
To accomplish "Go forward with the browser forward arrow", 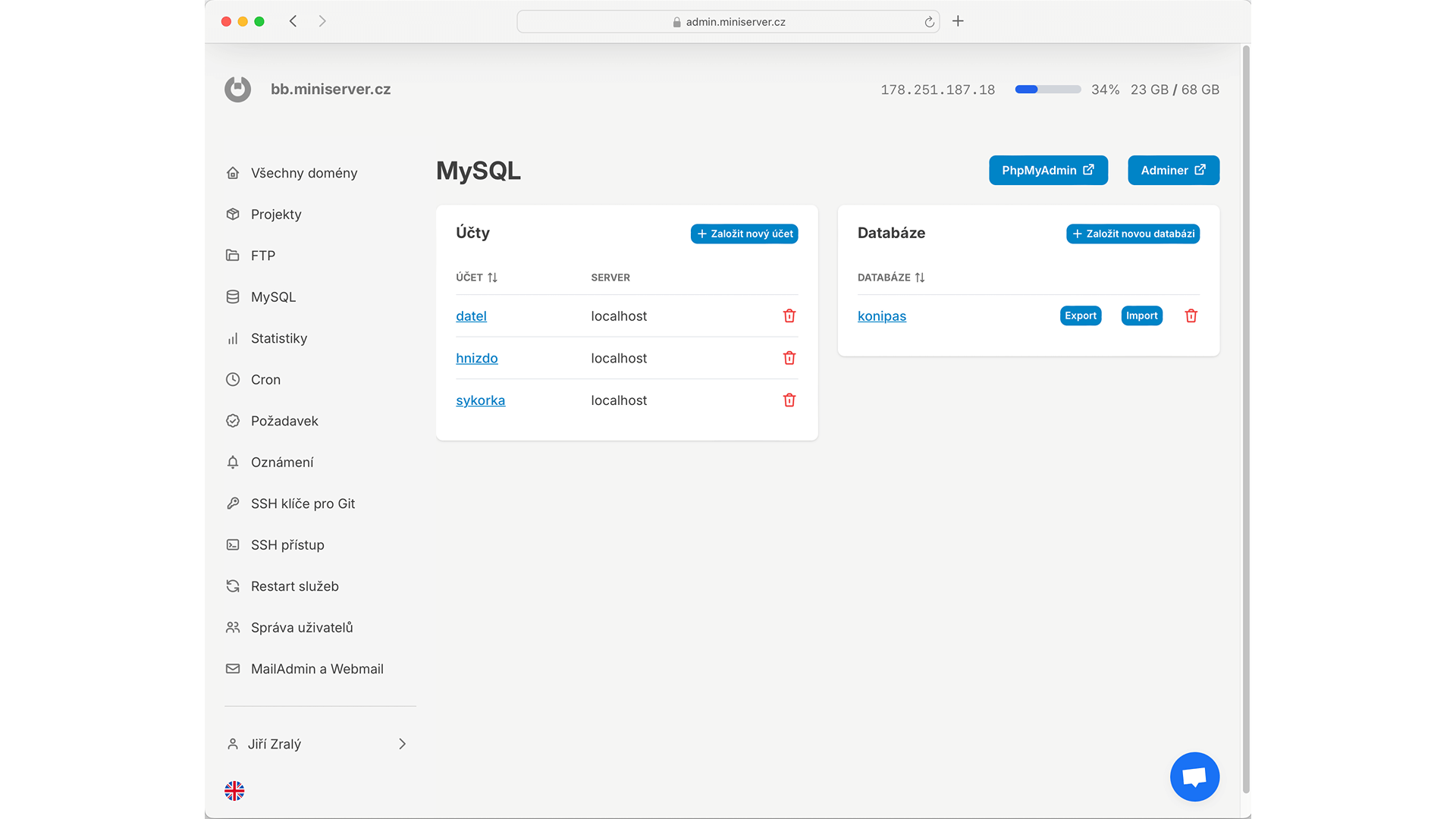I will [x=322, y=21].
